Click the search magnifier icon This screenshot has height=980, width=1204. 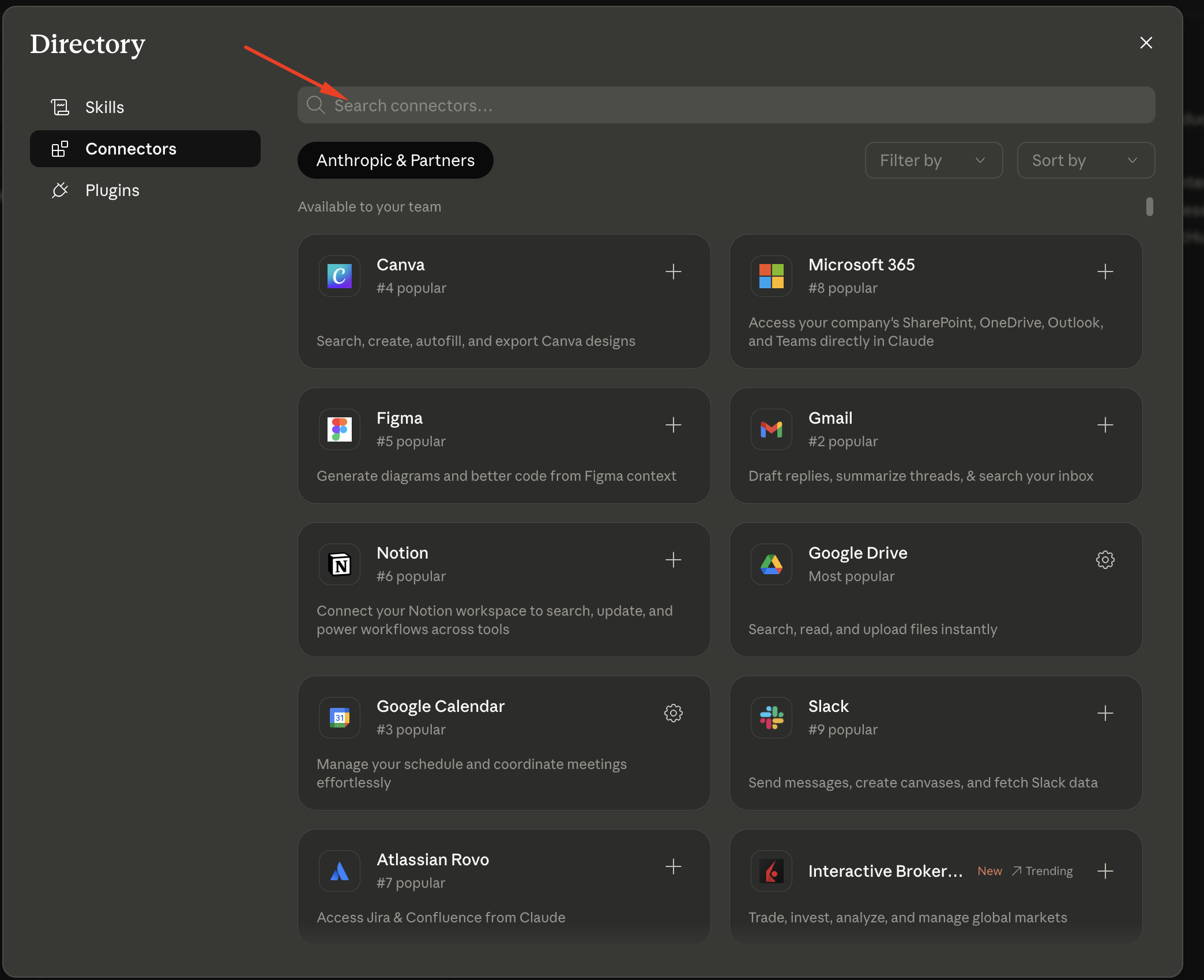click(x=315, y=105)
